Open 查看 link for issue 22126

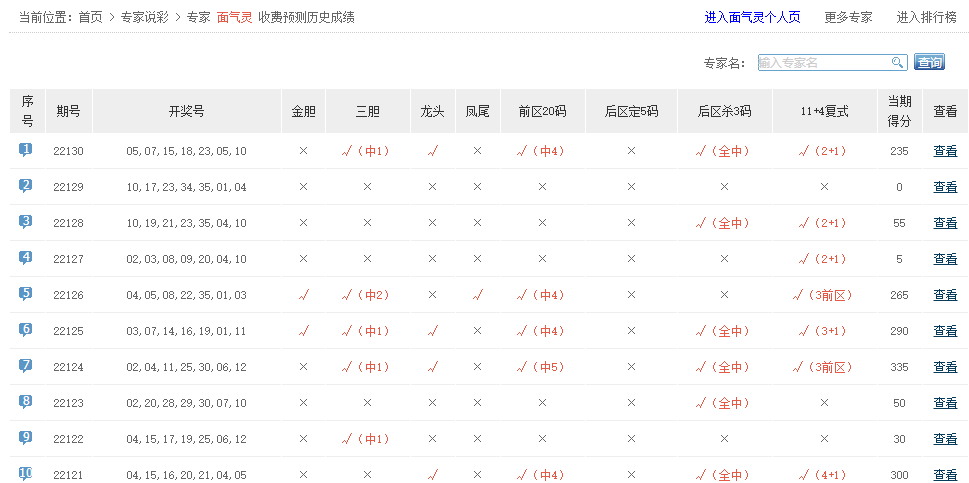tap(945, 295)
